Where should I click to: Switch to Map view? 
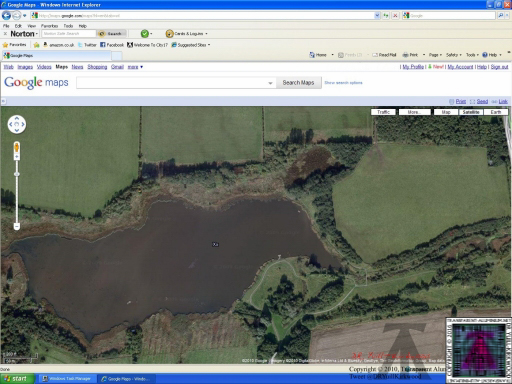tap(446, 112)
